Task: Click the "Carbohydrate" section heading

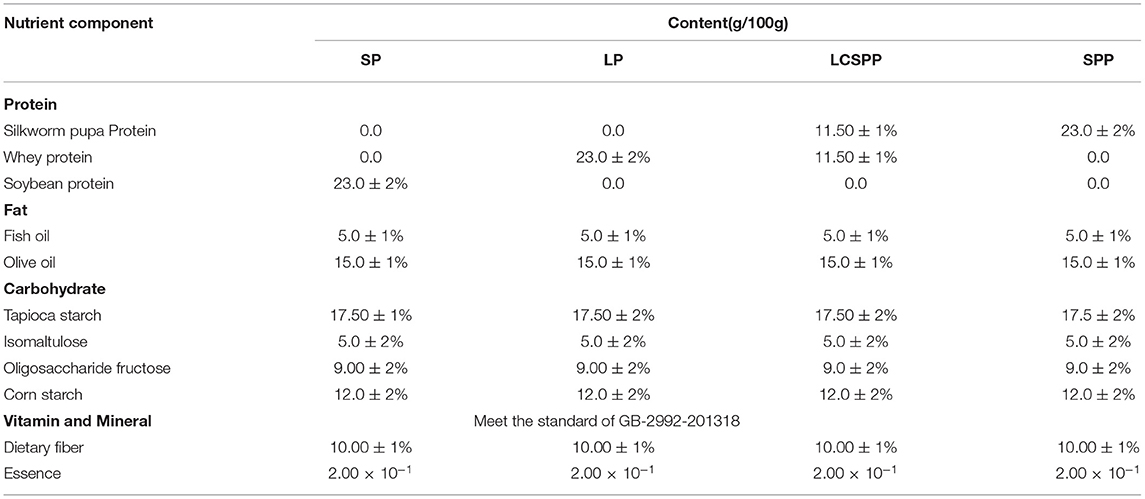Action: (x=55, y=289)
